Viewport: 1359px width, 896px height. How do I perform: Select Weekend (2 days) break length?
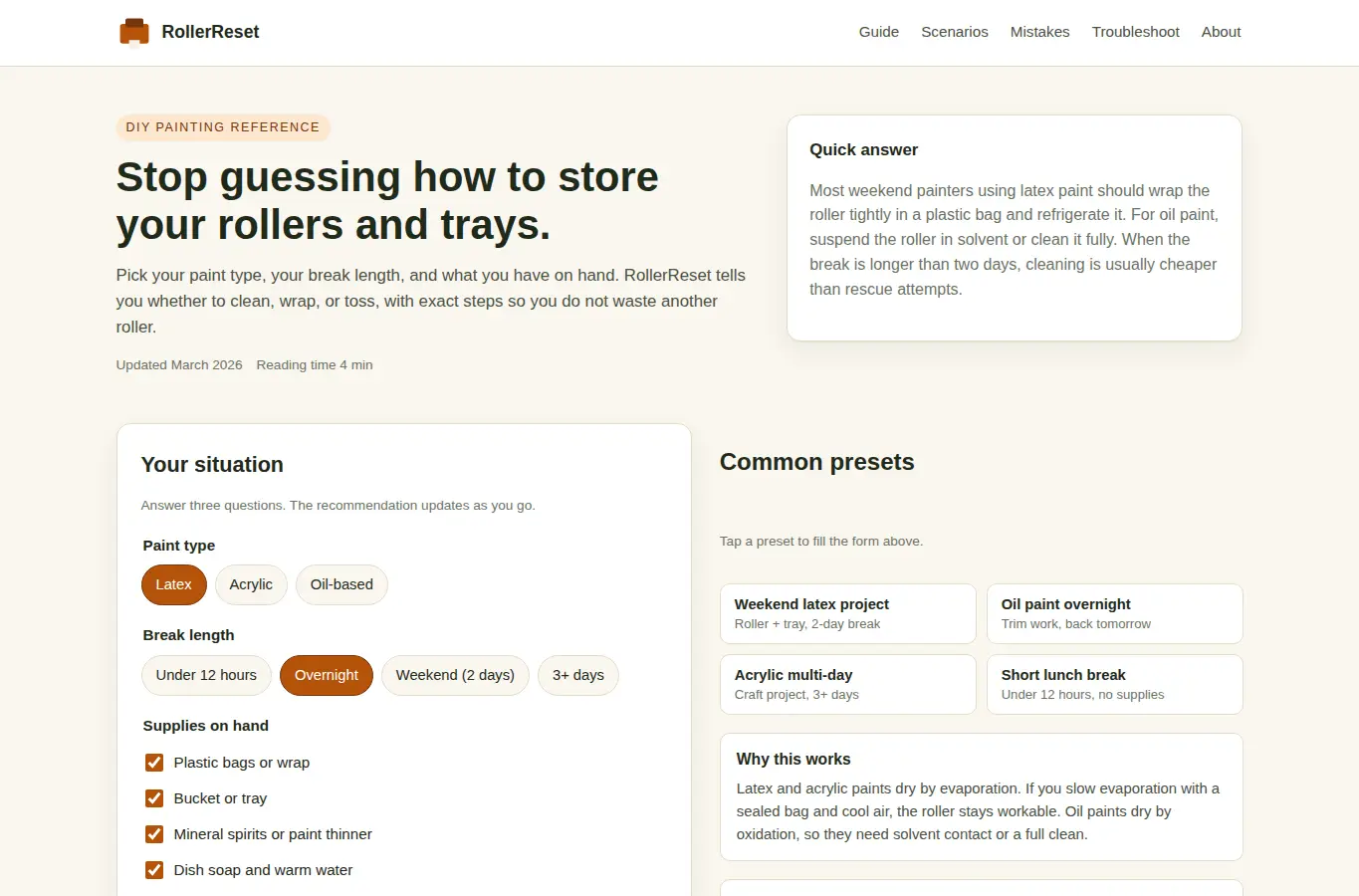(x=455, y=675)
